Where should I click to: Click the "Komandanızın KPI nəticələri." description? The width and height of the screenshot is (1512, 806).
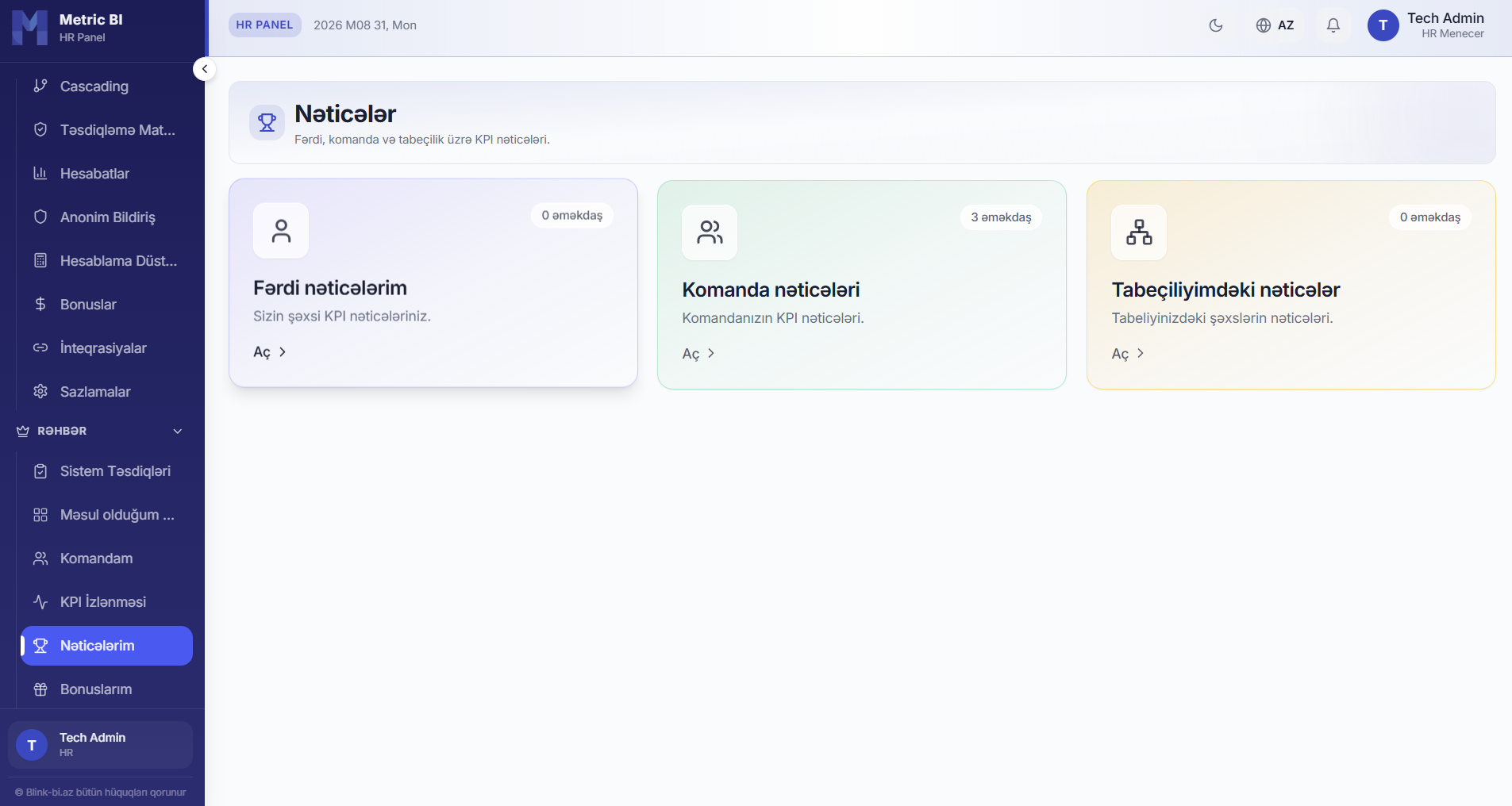click(773, 318)
